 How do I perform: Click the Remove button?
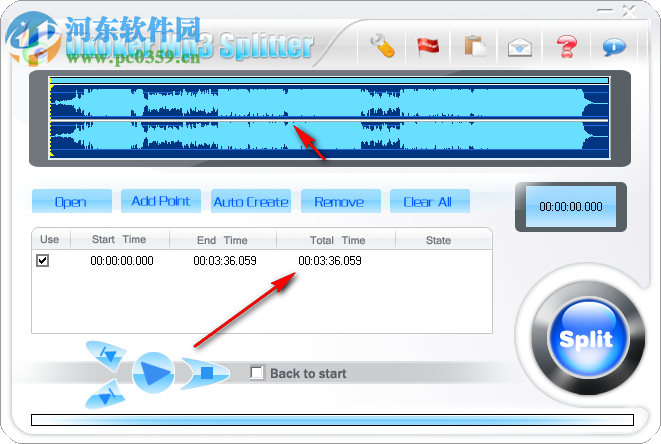[341, 202]
